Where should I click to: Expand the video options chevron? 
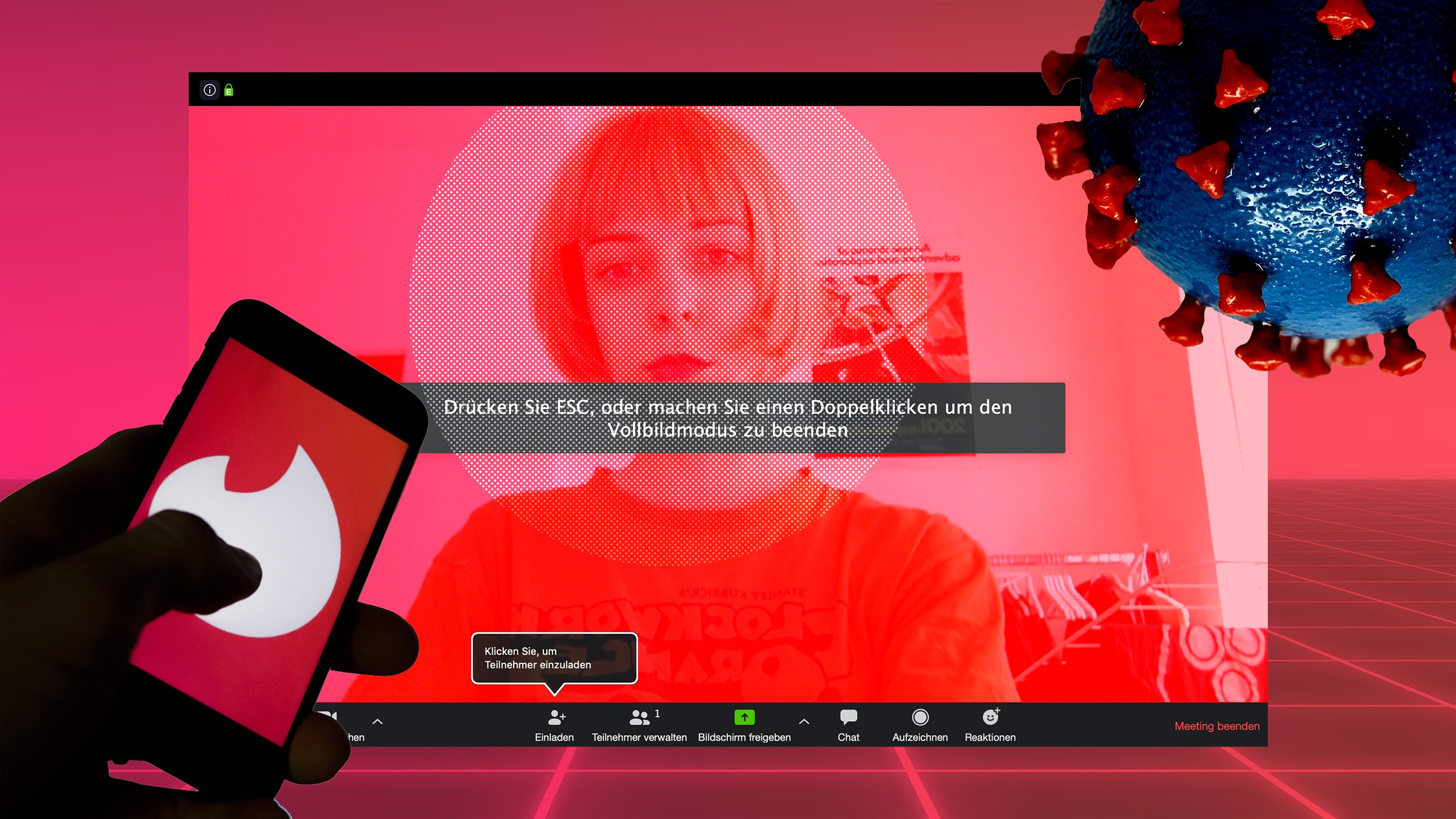tap(377, 722)
